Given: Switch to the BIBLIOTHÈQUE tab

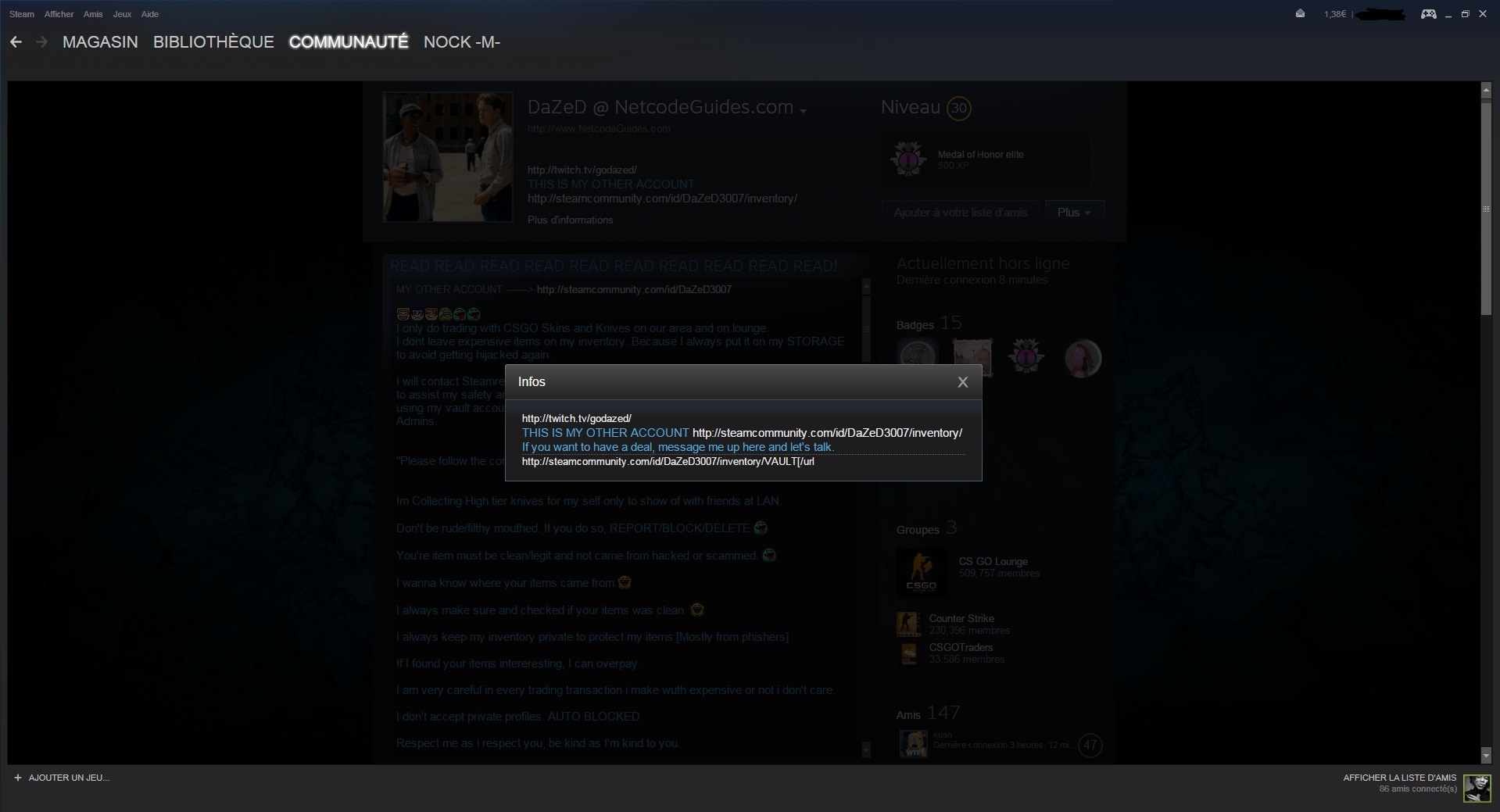Looking at the screenshot, I should click(213, 42).
